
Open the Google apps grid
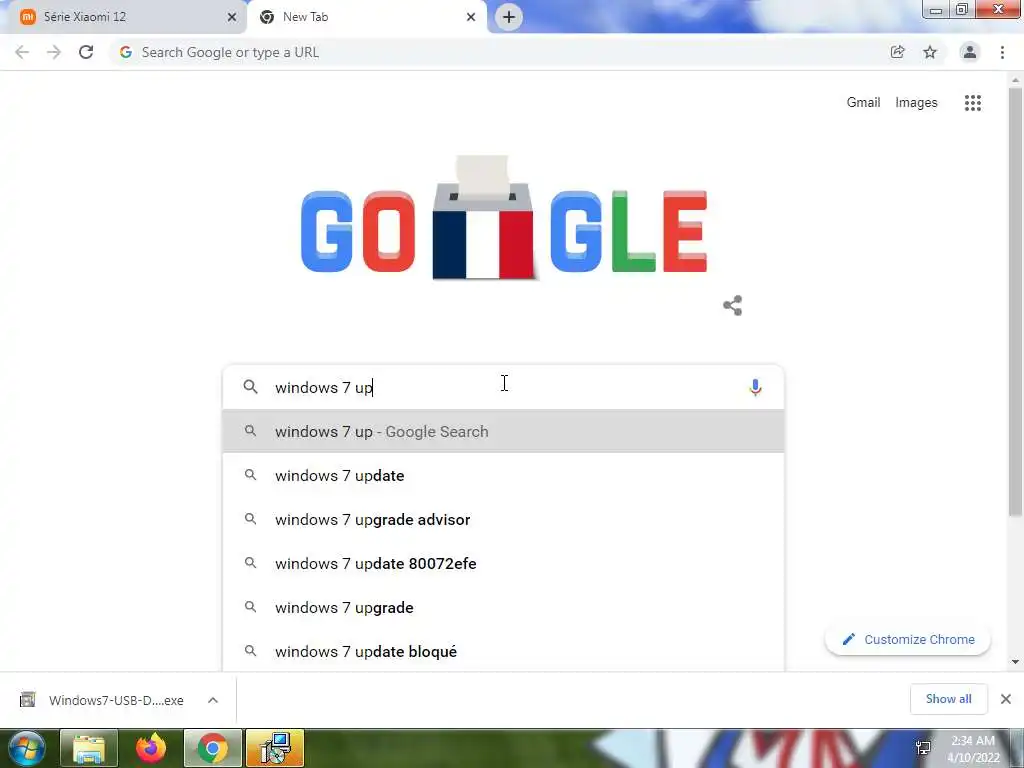coord(972,103)
